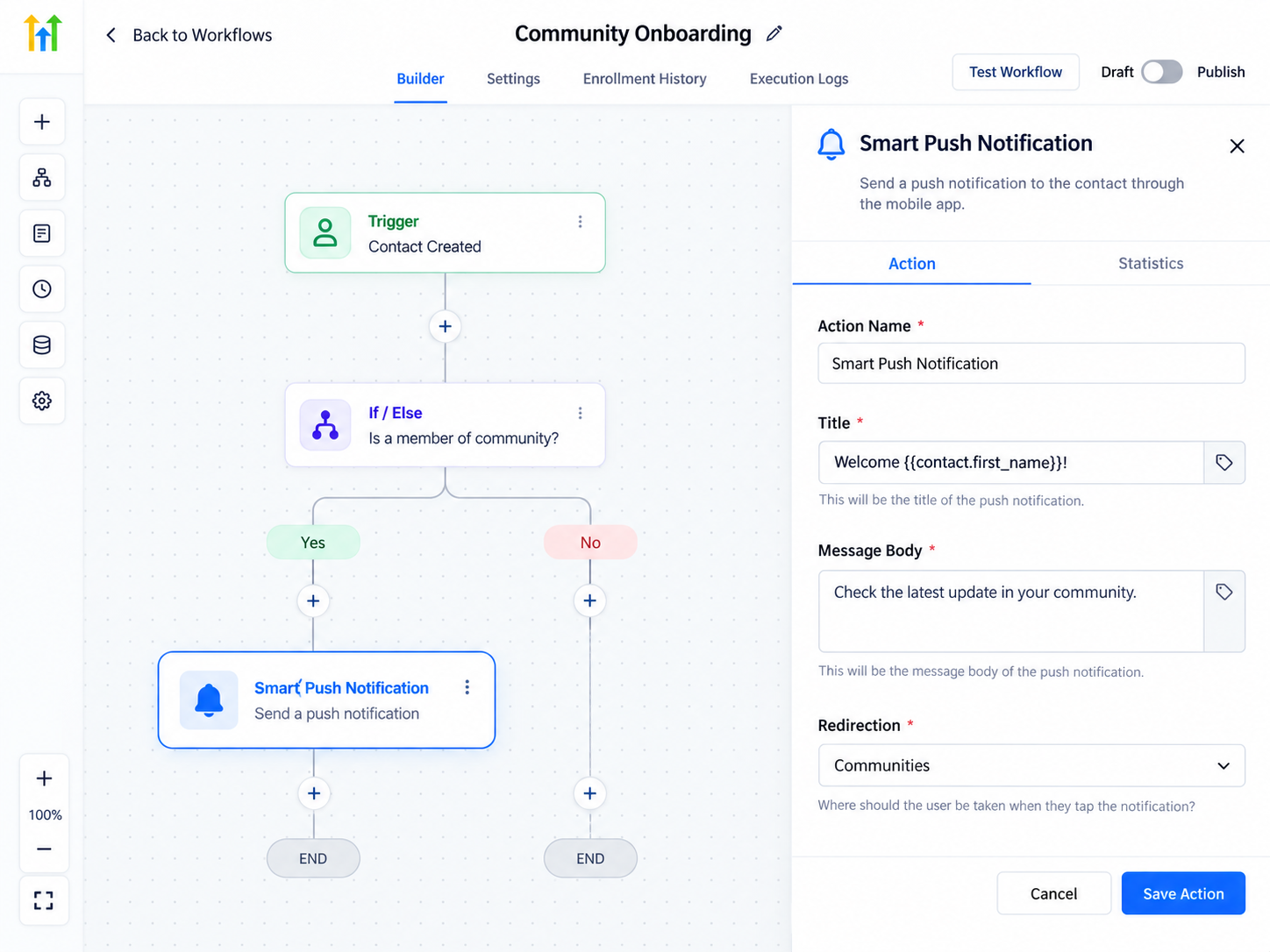Image resolution: width=1270 pixels, height=952 pixels.
Task: Select the Statistics tab in panel
Action: pyautogui.click(x=1151, y=264)
